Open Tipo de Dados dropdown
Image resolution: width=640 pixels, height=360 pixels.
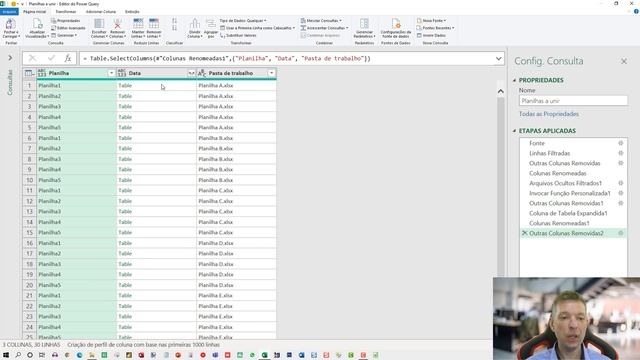point(243,20)
